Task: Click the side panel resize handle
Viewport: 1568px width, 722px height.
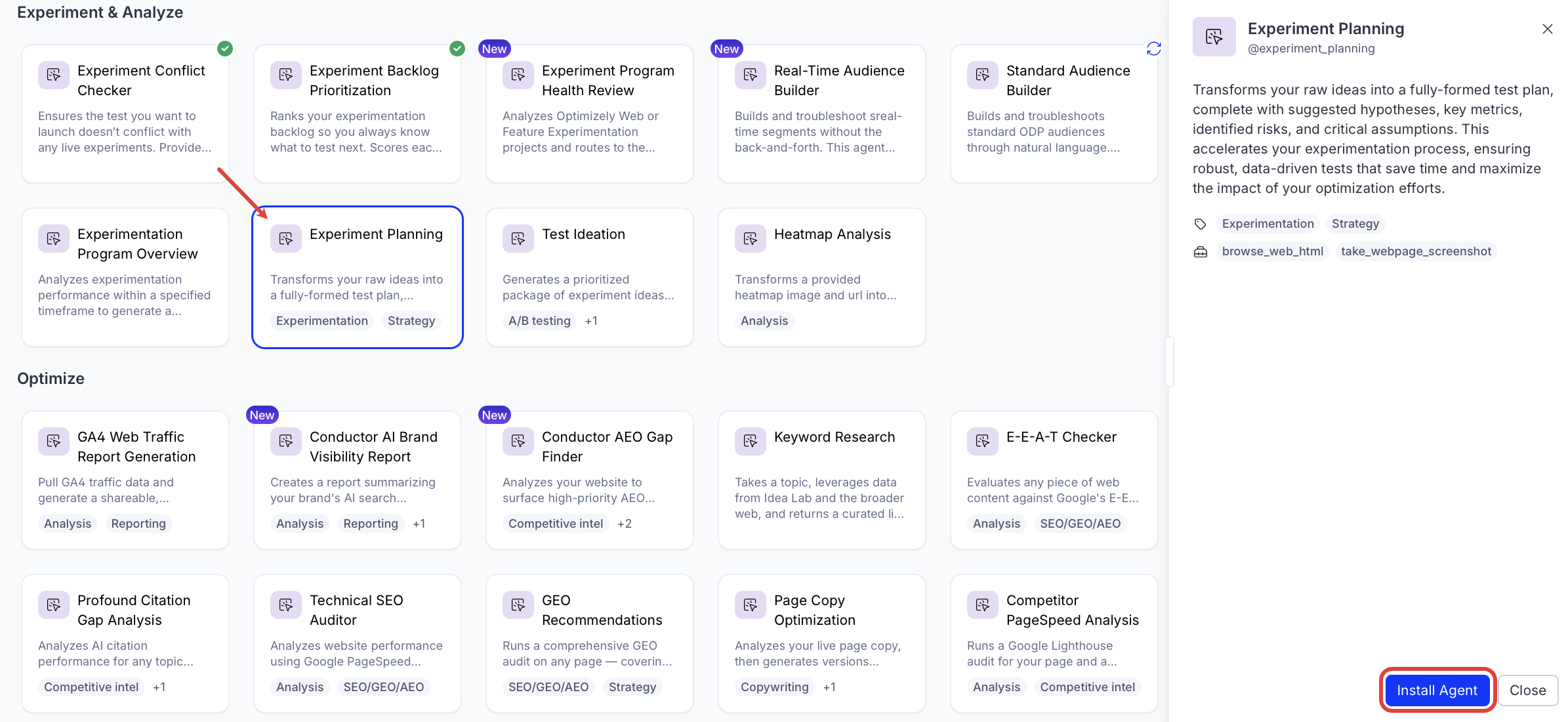Action: coord(1169,362)
